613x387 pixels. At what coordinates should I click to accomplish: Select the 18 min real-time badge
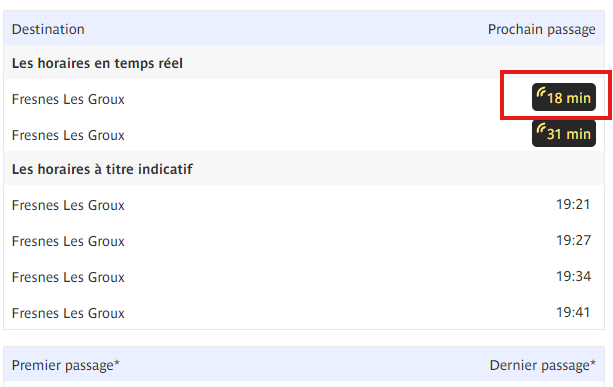(564, 97)
